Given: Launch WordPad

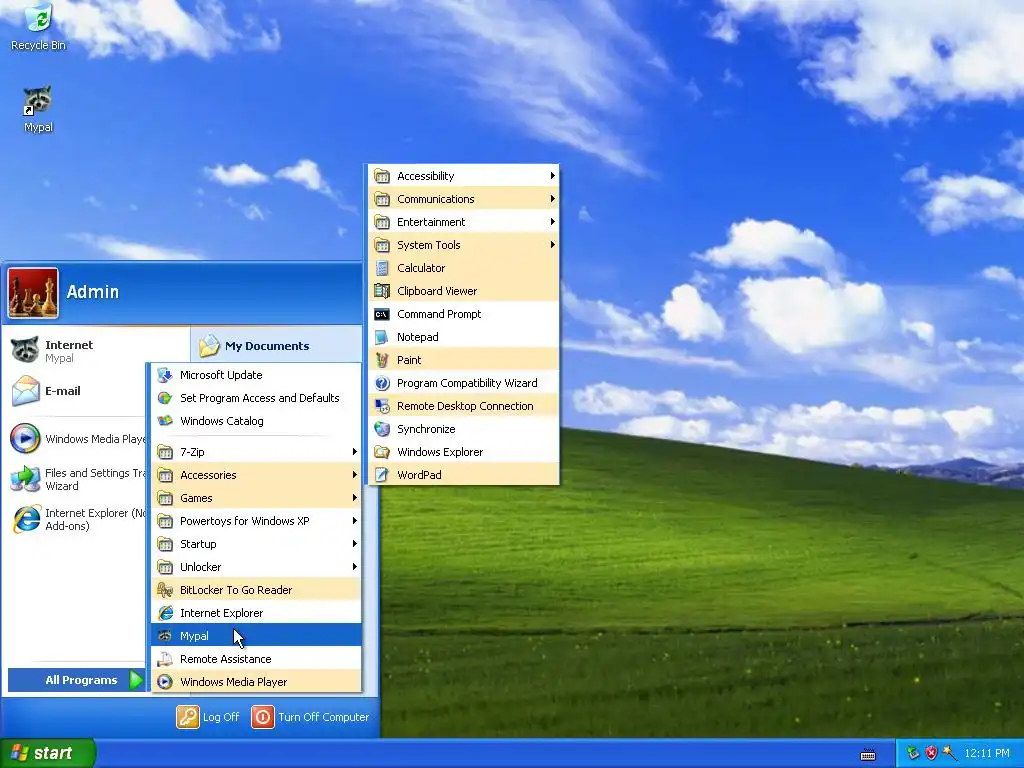Looking at the screenshot, I should [x=464, y=475].
